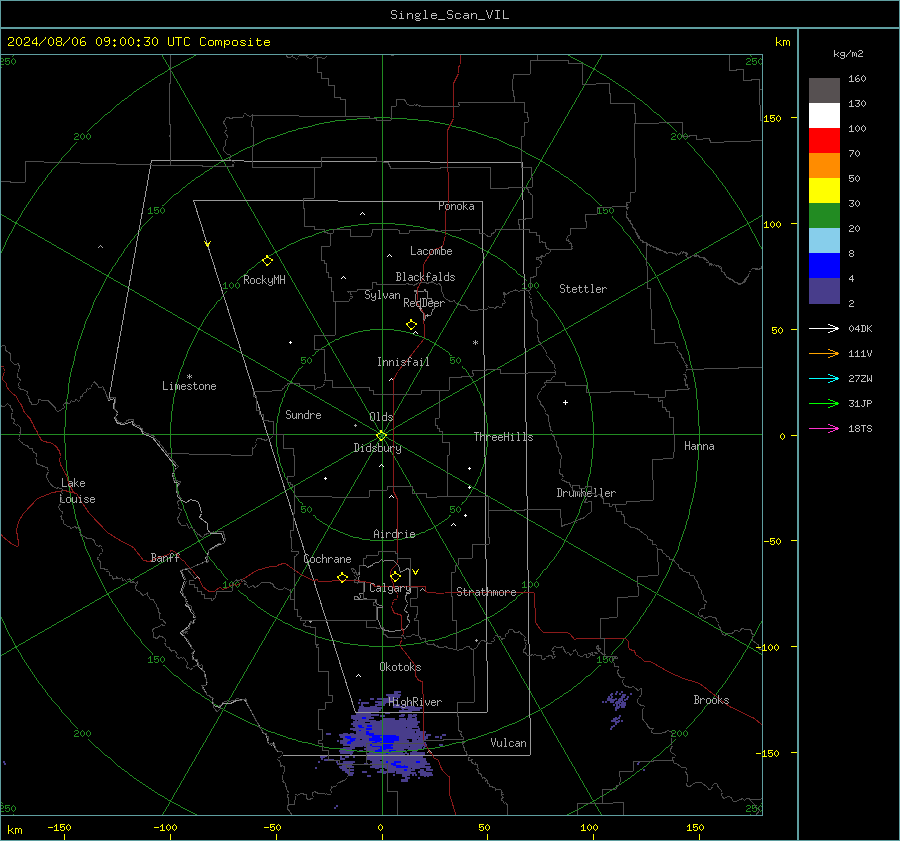This screenshot has width=900, height=841.
Task: Click the 160 value on the color scale
Action: [x=857, y=79]
